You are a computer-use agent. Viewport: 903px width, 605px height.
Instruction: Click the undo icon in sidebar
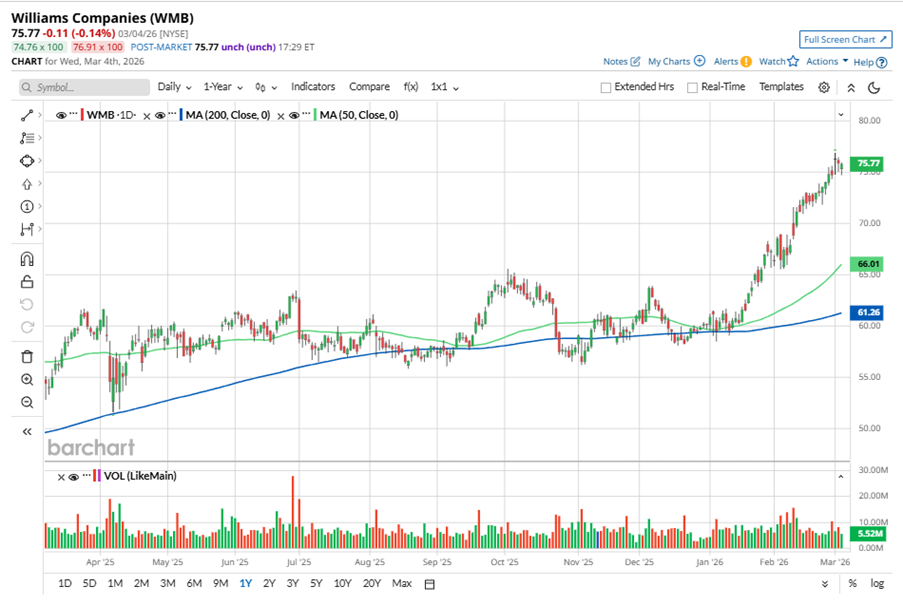click(27, 305)
